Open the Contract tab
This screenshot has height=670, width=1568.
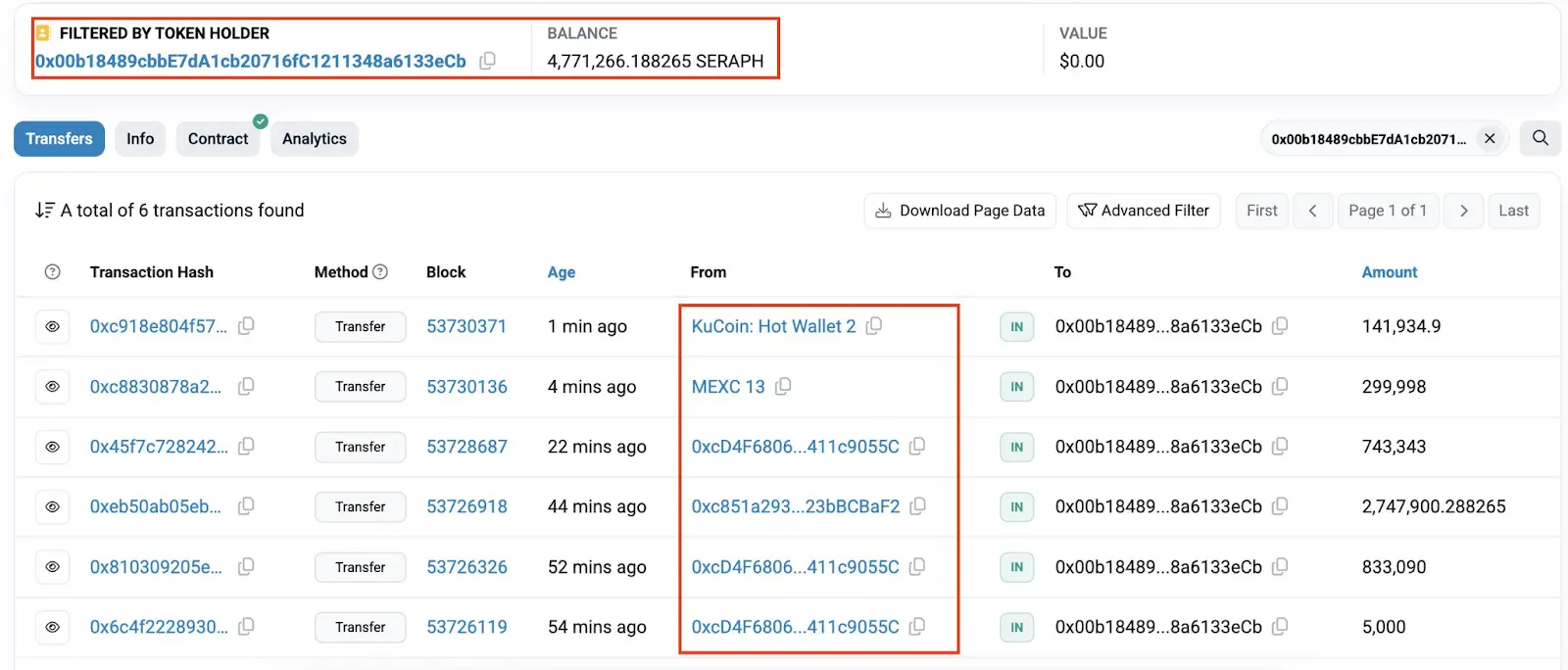pyautogui.click(x=219, y=139)
